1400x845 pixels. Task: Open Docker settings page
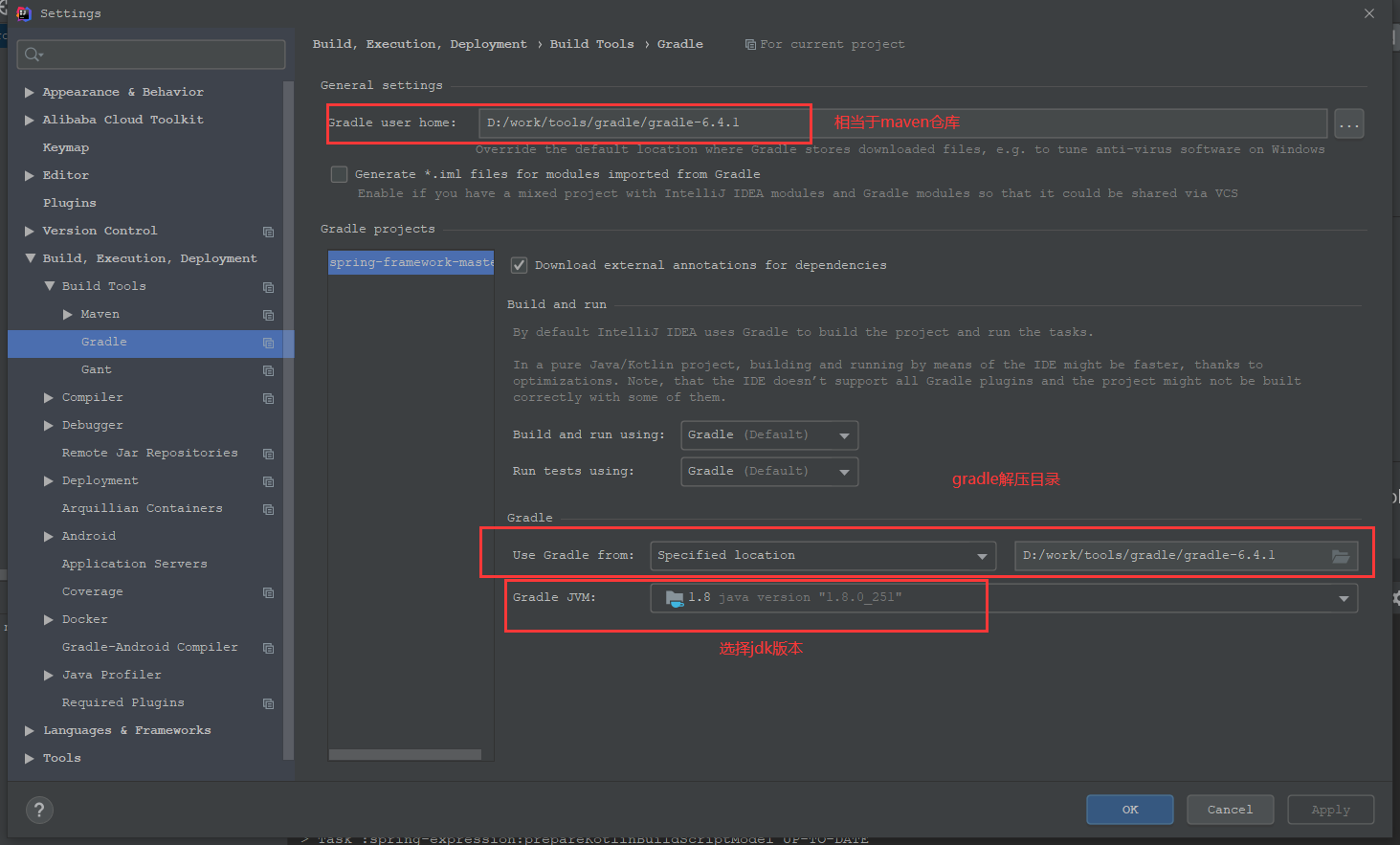pos(85,619)
